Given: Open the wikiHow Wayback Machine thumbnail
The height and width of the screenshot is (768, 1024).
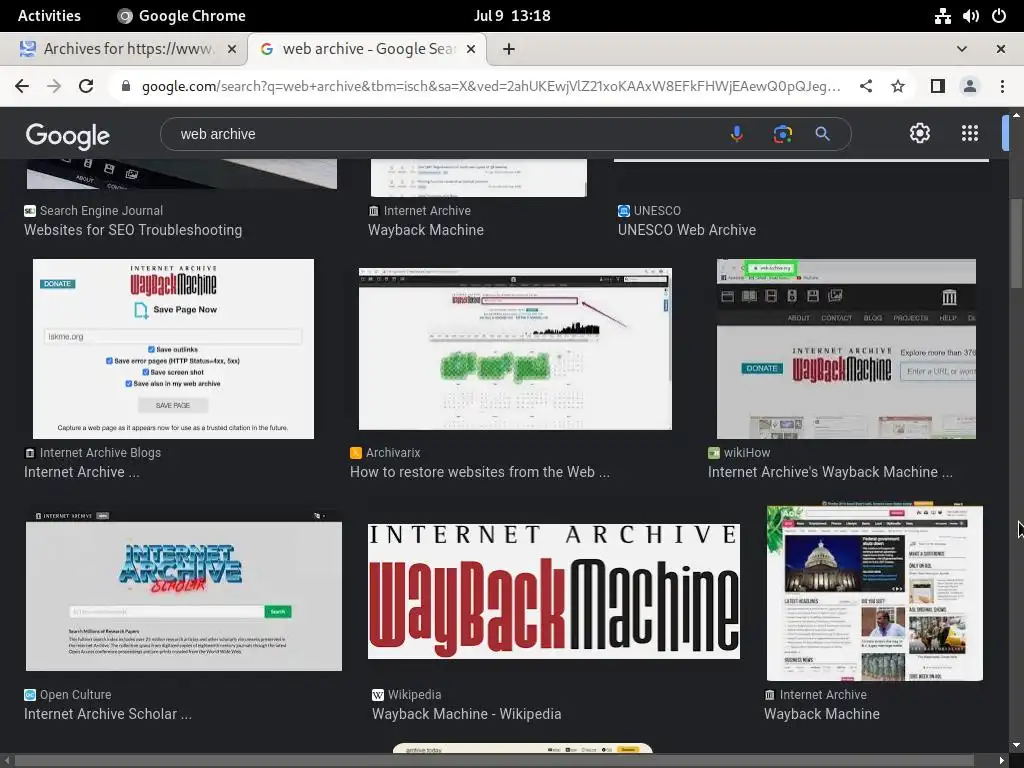Looking at the screenshot, I should pos(846,349).
